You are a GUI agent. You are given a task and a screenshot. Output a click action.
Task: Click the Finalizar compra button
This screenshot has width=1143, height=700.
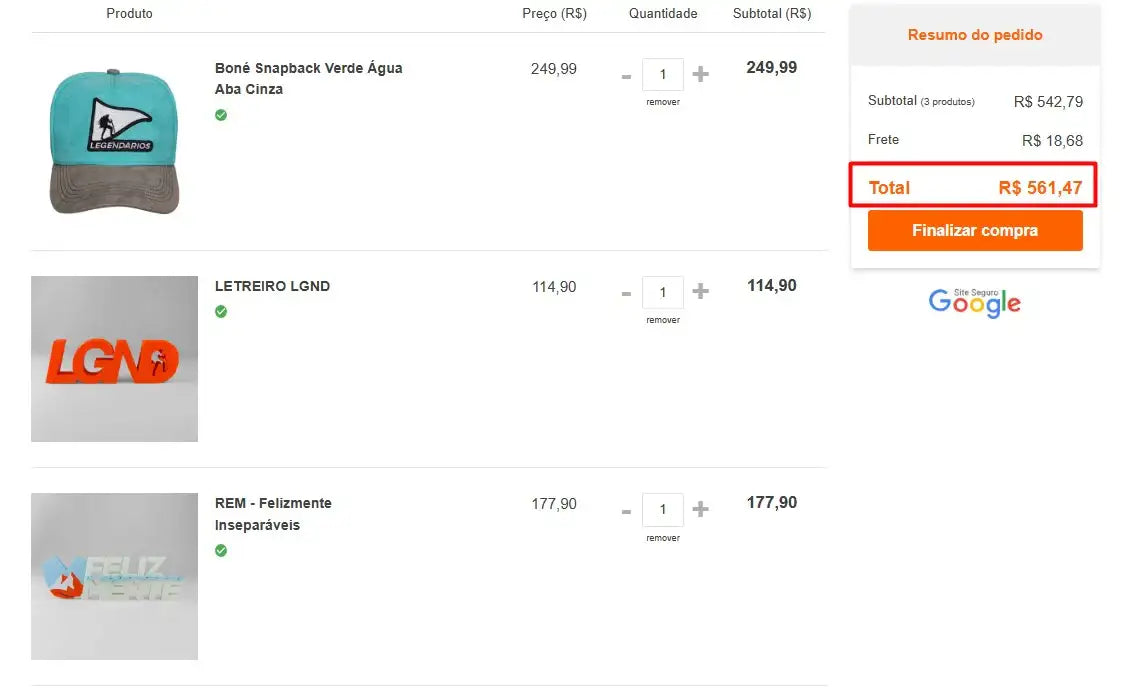974,230
